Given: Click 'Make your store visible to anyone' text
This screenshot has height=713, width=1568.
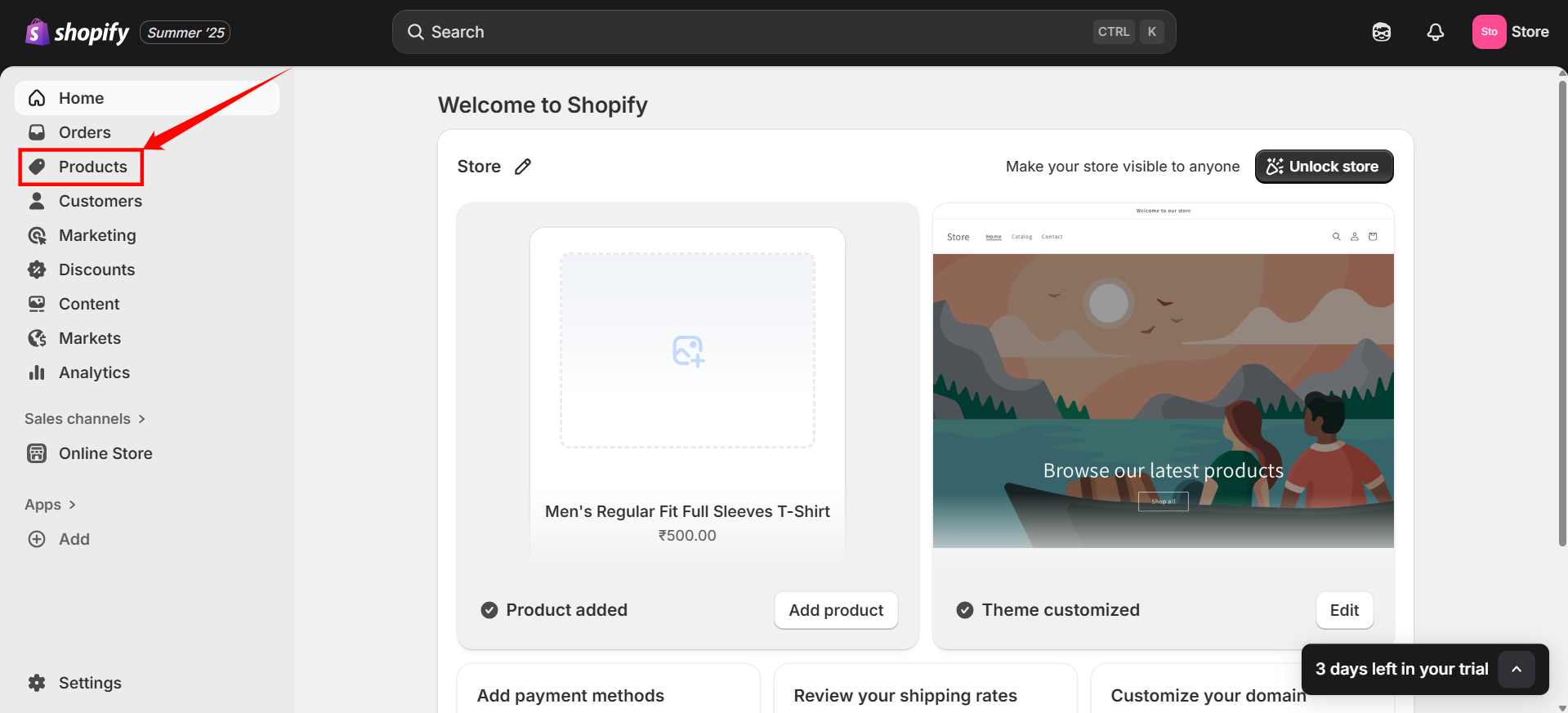Looking at the screenshot, I should pos(1123,167).
